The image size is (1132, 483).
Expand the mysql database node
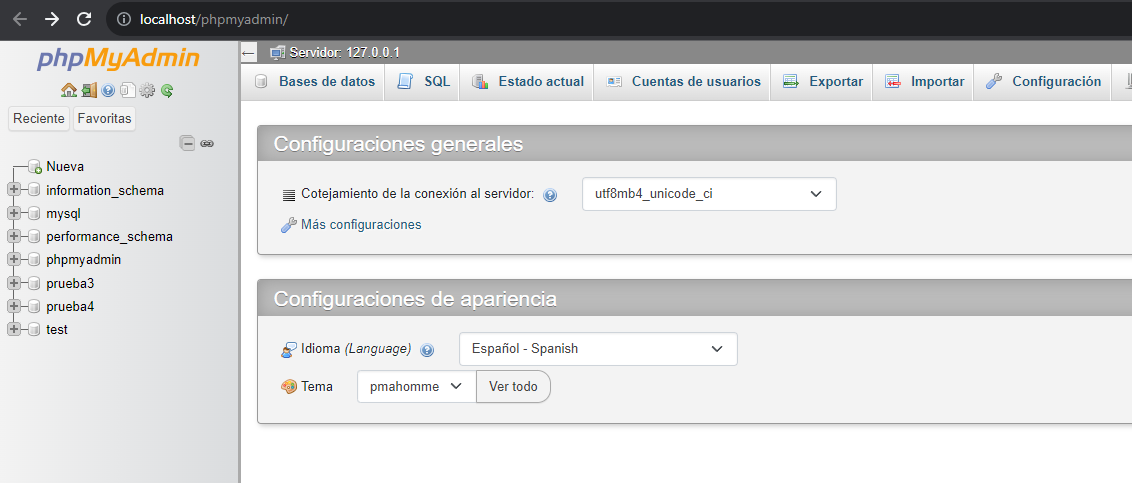[13, 214]
